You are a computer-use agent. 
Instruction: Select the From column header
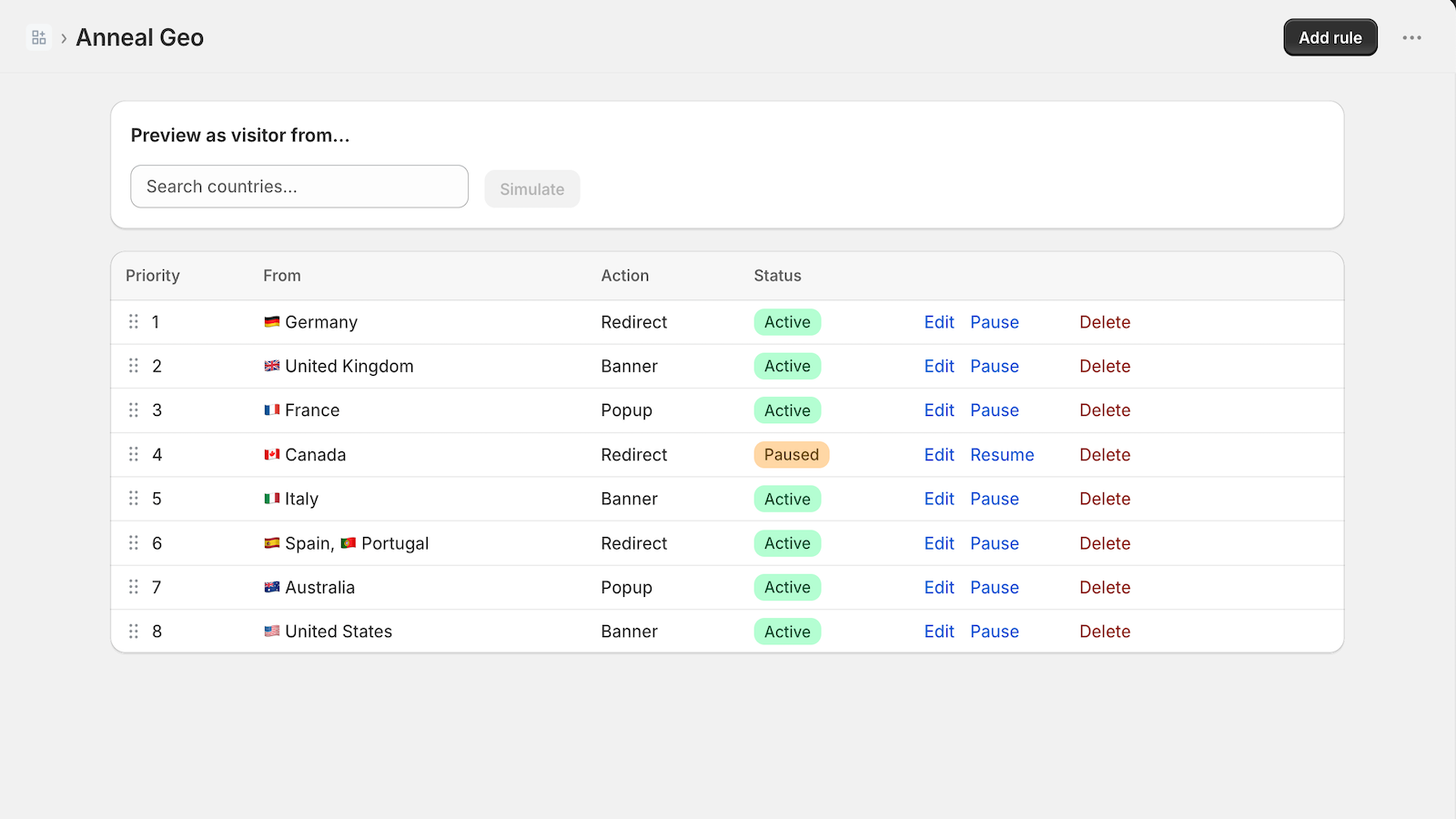pos(282,276)
